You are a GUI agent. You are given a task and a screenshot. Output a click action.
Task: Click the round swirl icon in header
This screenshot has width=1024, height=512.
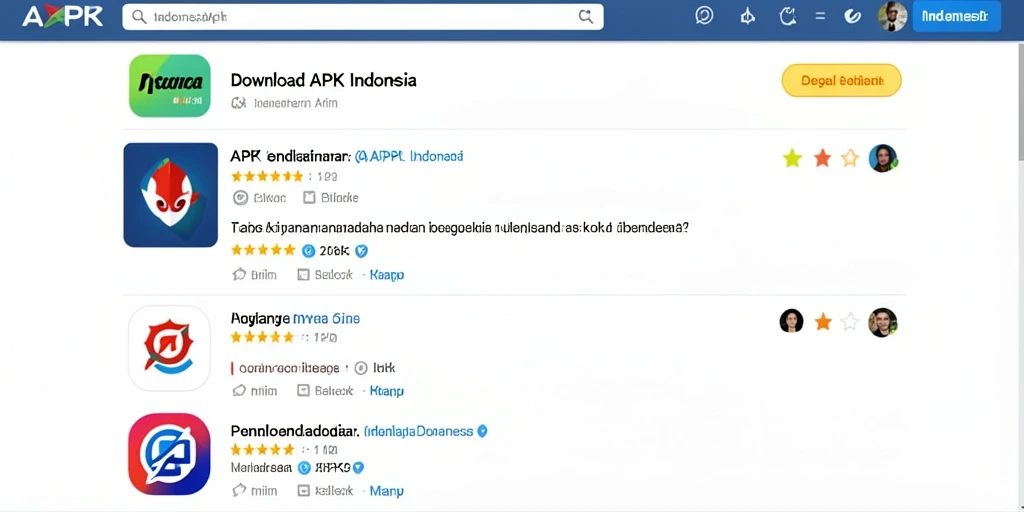click(x=853, y=17)
